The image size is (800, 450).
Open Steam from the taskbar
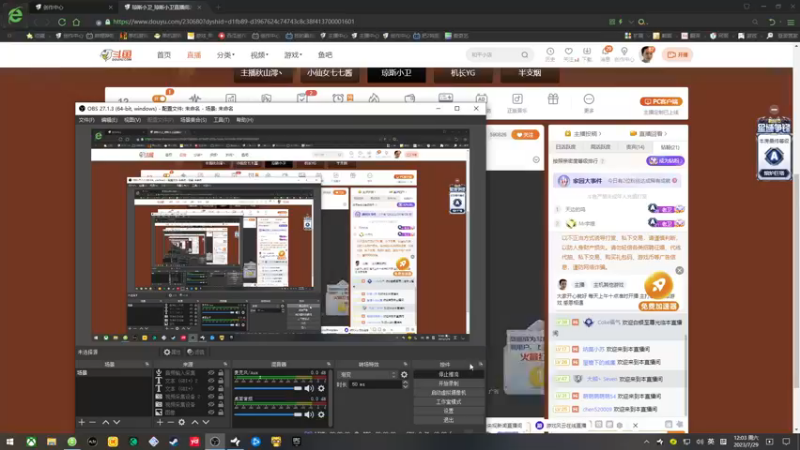(x=174, y=441)
